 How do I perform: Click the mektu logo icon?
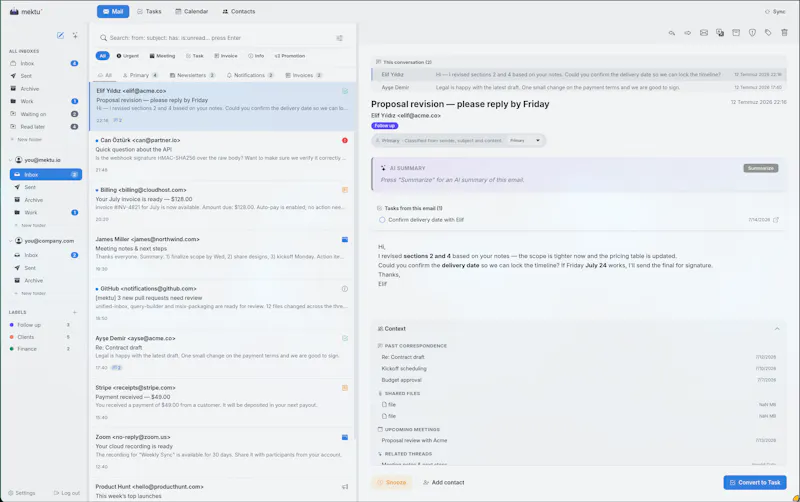[x=14, y=11]
